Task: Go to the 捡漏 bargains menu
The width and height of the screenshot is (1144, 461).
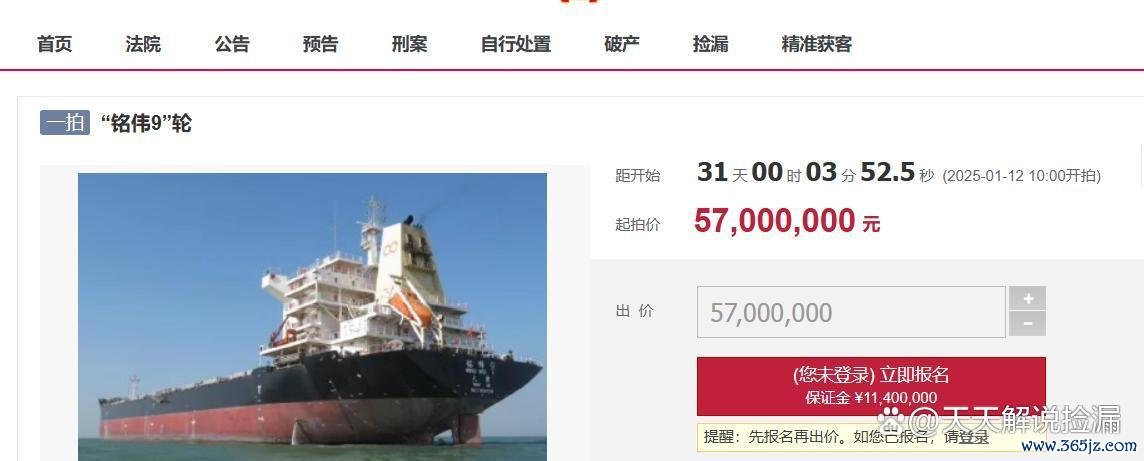Action: coord(711,44)
